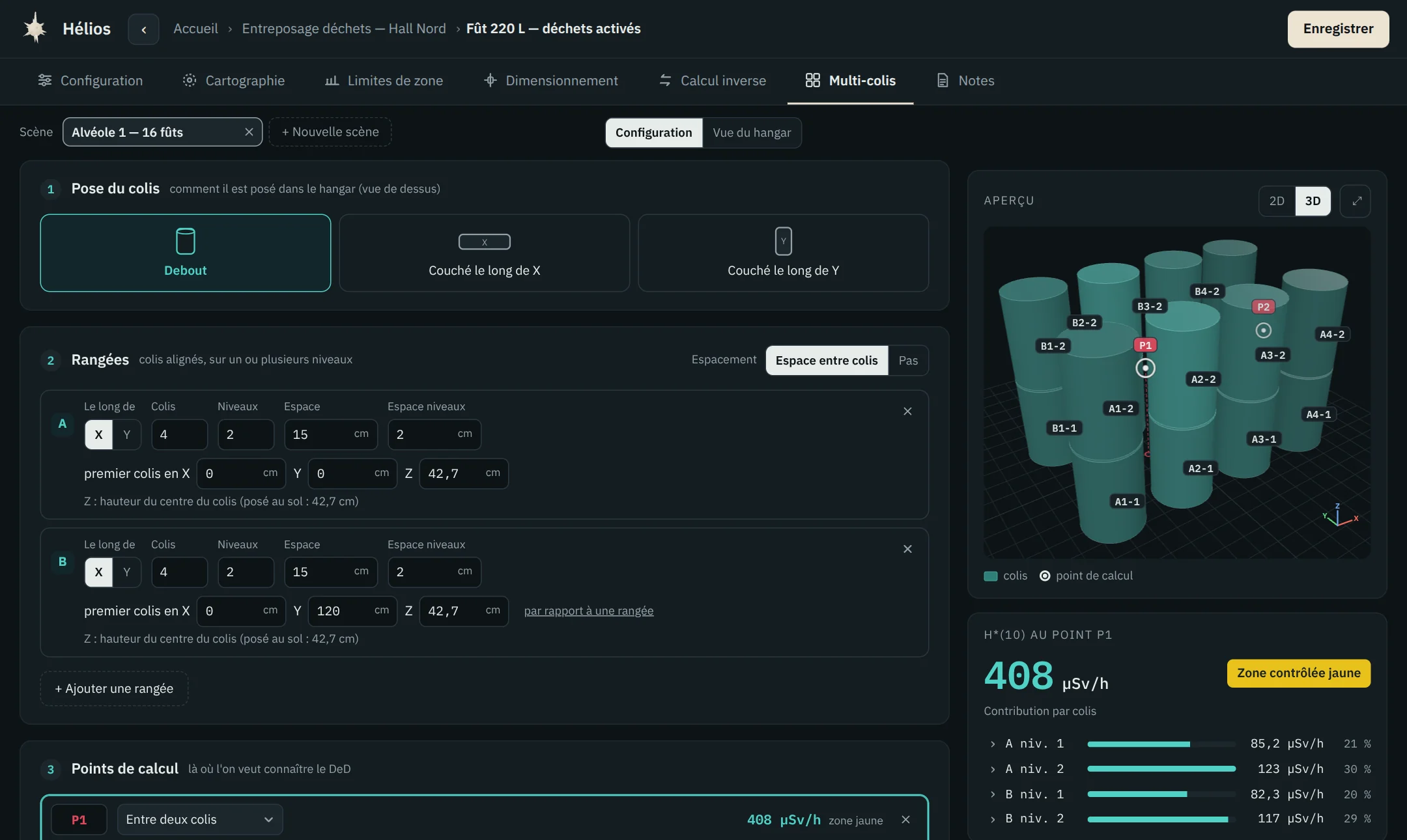Click the back chevron button
The height and width of the screenshot is (840, 1407).
(x=143, y=29)
